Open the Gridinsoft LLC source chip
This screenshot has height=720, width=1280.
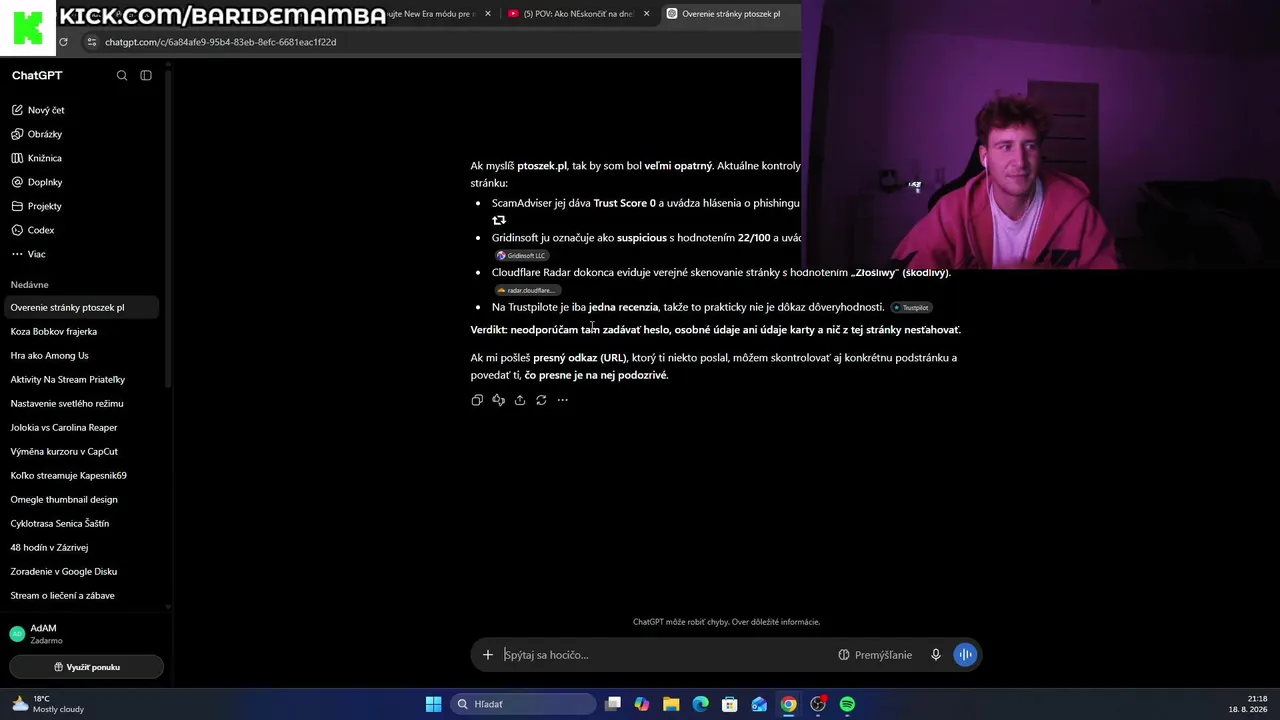coord(521,256)
